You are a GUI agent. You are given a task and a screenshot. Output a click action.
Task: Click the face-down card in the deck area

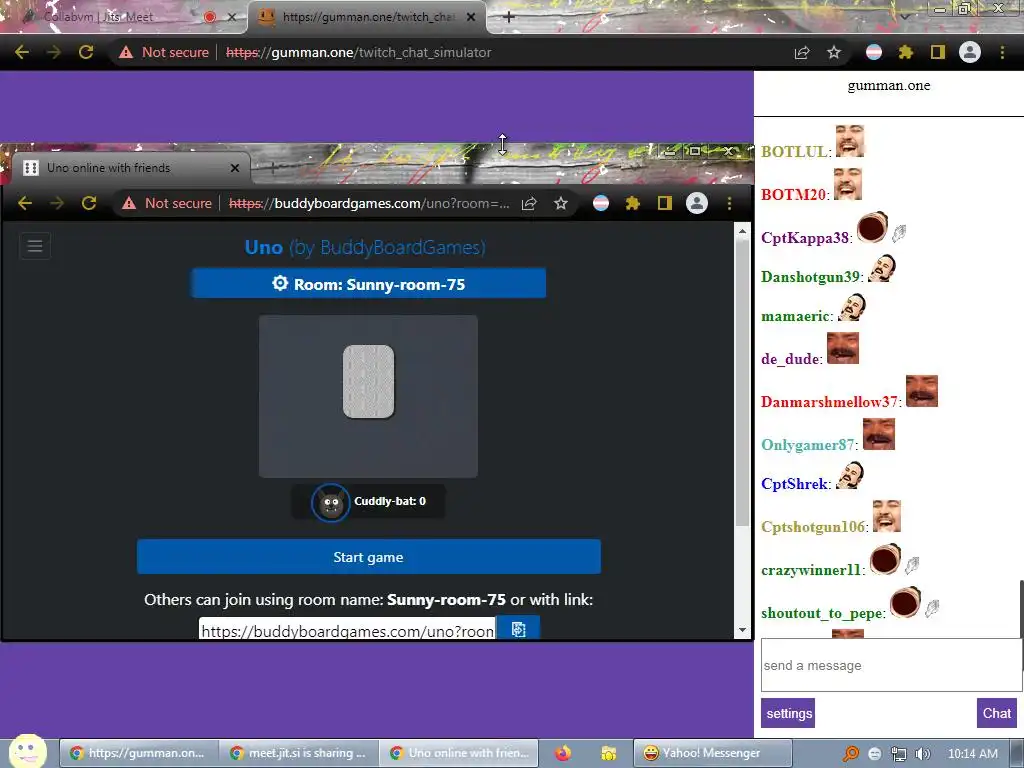[368, 381]
